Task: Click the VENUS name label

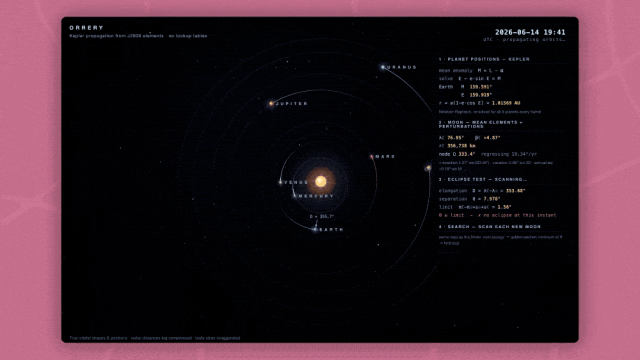Action: pyautogui.click(x=296, y=182)
